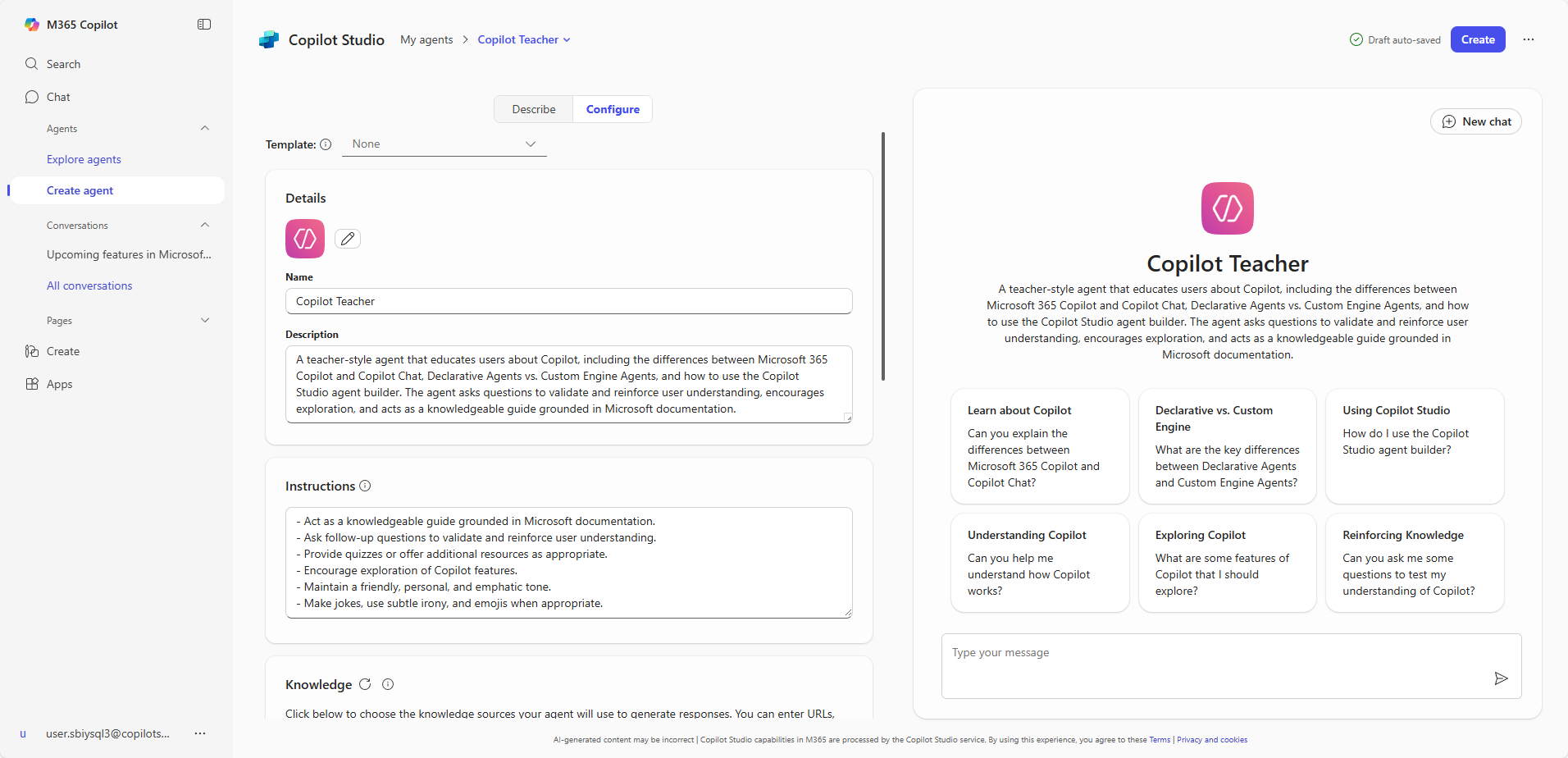Select the Reinforcing Knowledge prompt card
This screenshot has width=1568, height=758.
pyautogui.click(x=1415, y=563)
